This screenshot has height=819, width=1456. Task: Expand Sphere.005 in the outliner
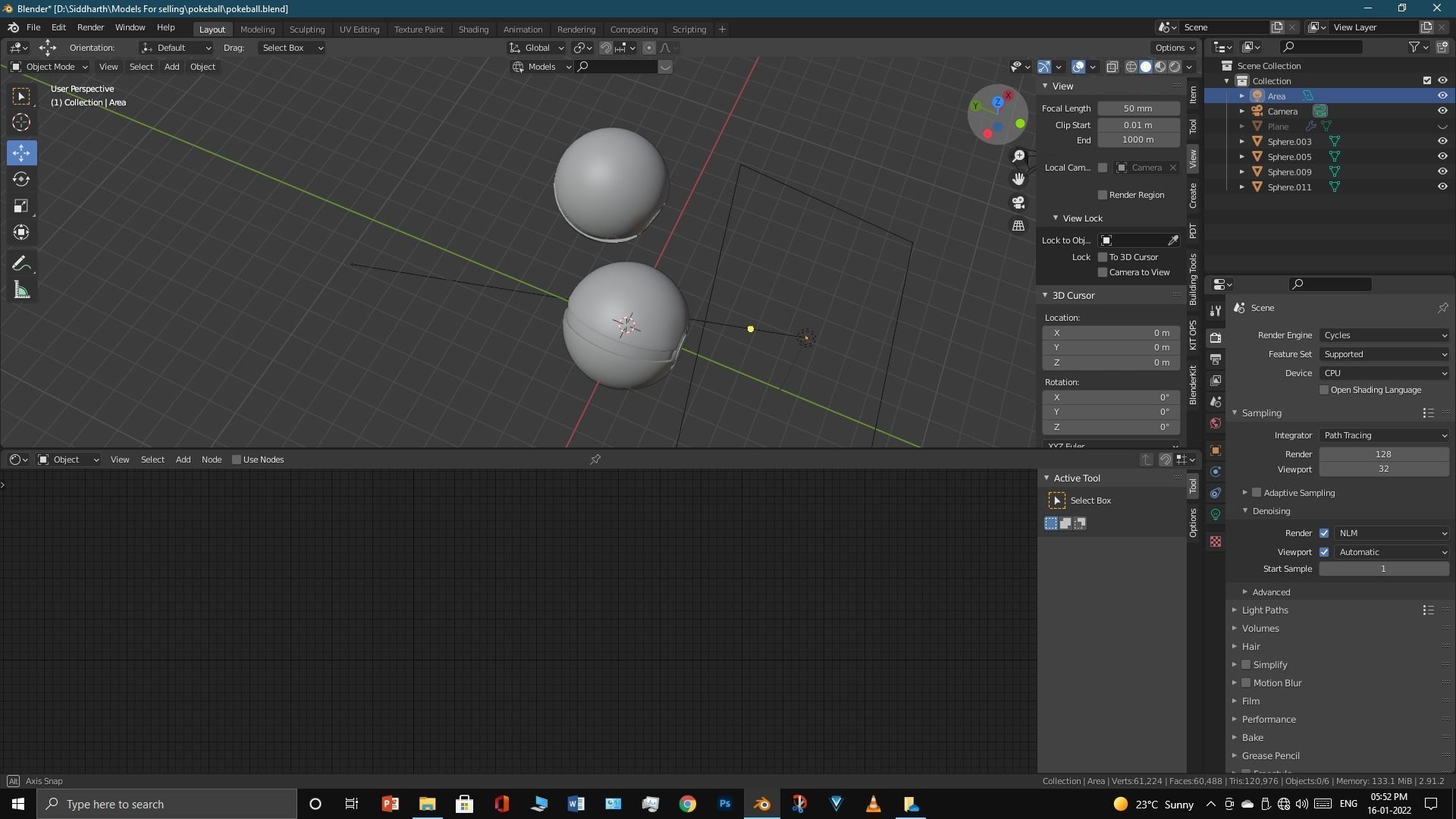(1242, 157)
